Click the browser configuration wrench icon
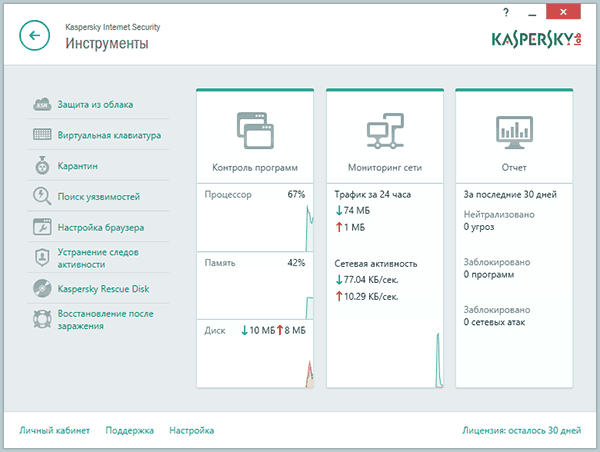The image size is (600, 452). [x=42, y=227]
